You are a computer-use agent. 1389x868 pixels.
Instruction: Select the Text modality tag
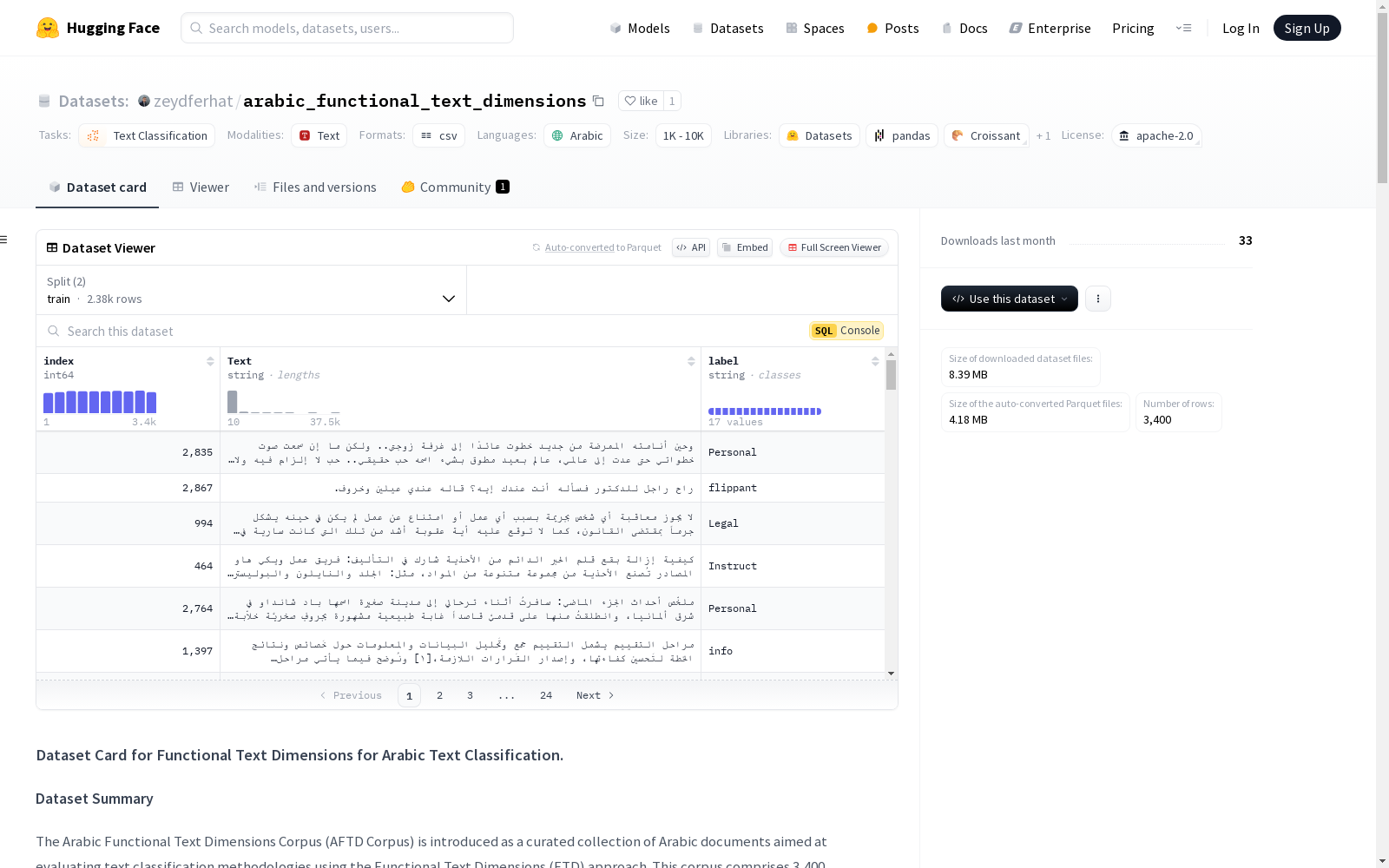click(x=319, y=135)
